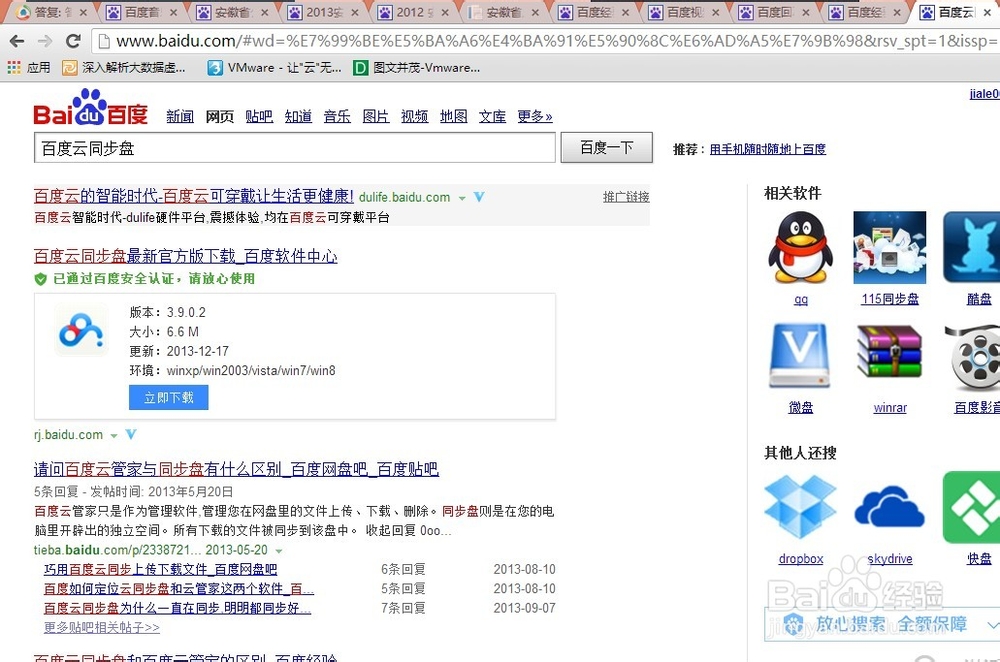Click the 百度云同步盘 app logo icon
Screen dimensions: 1000x662
[81, 329]
